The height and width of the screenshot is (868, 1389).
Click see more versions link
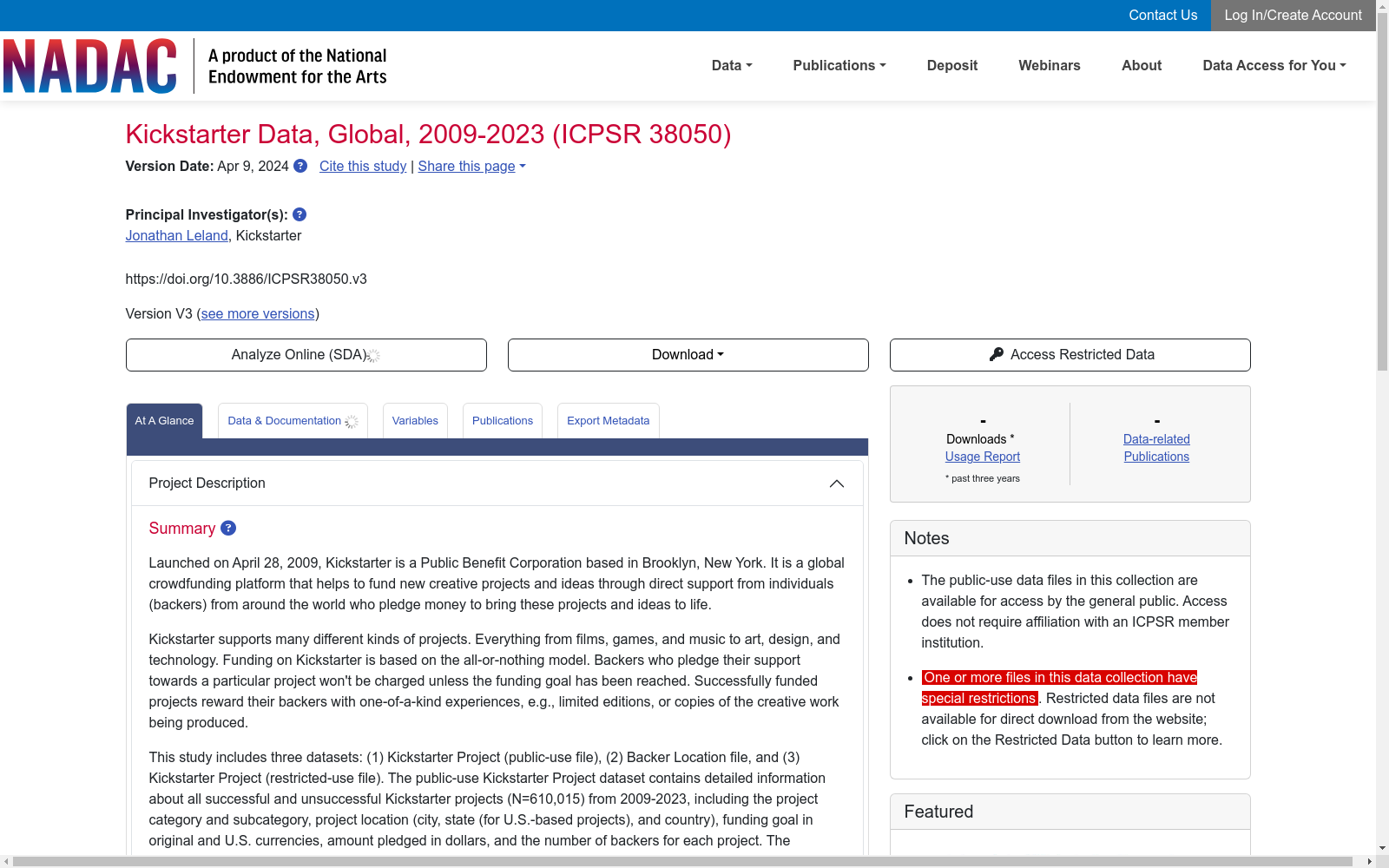click(258, 313)
